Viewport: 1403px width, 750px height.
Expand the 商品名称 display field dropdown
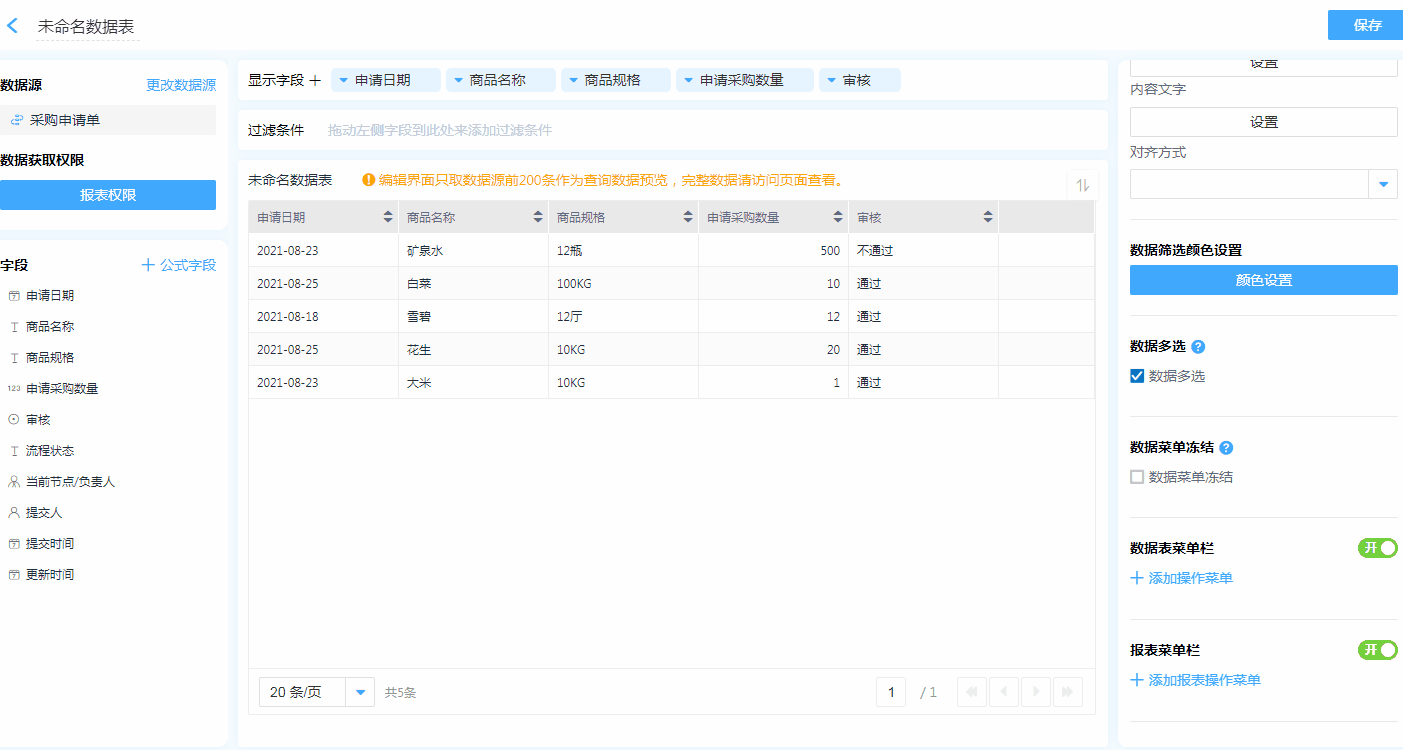click(x=458, y=80)
